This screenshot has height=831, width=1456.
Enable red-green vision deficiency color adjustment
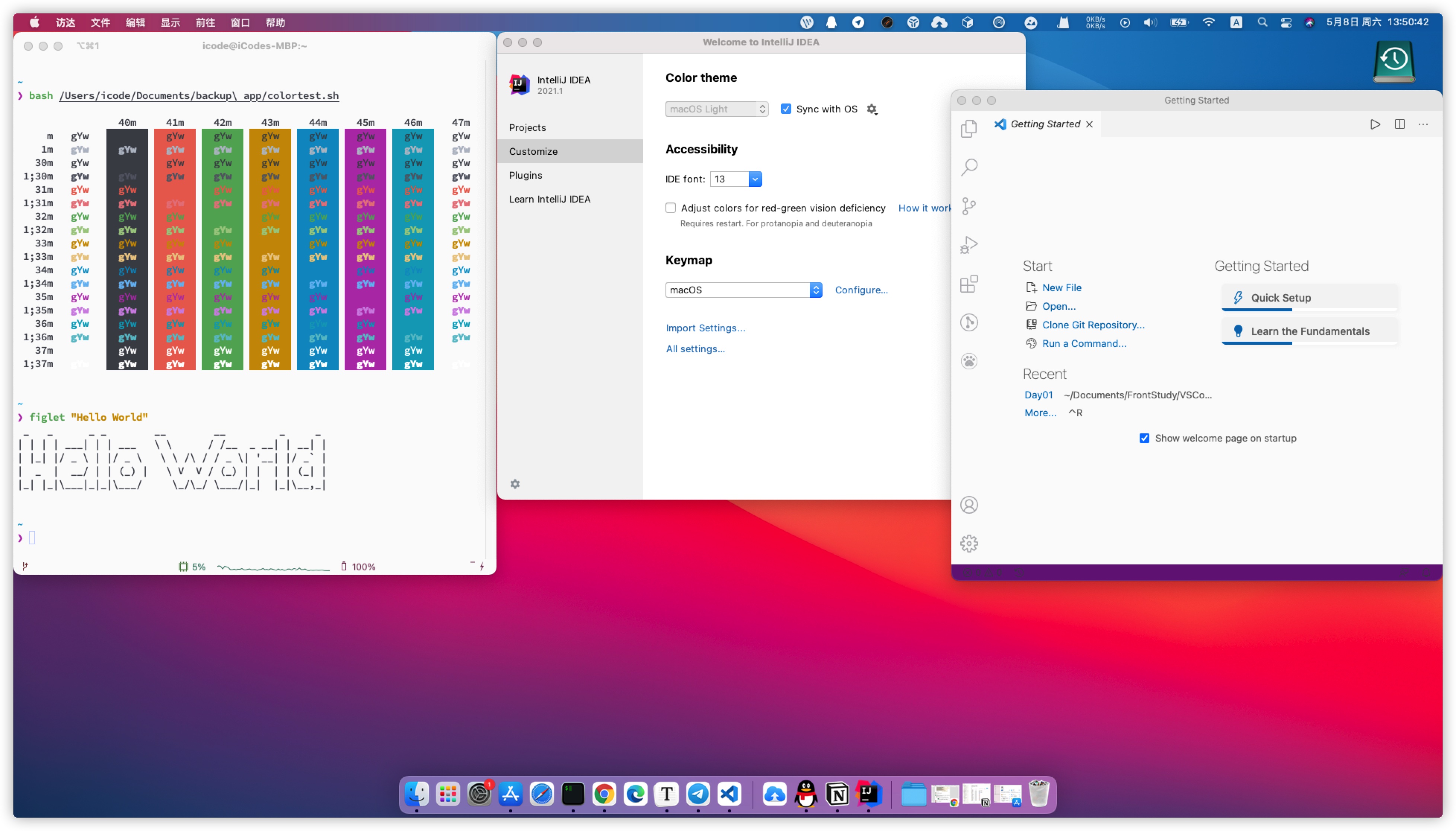point(670,208)
